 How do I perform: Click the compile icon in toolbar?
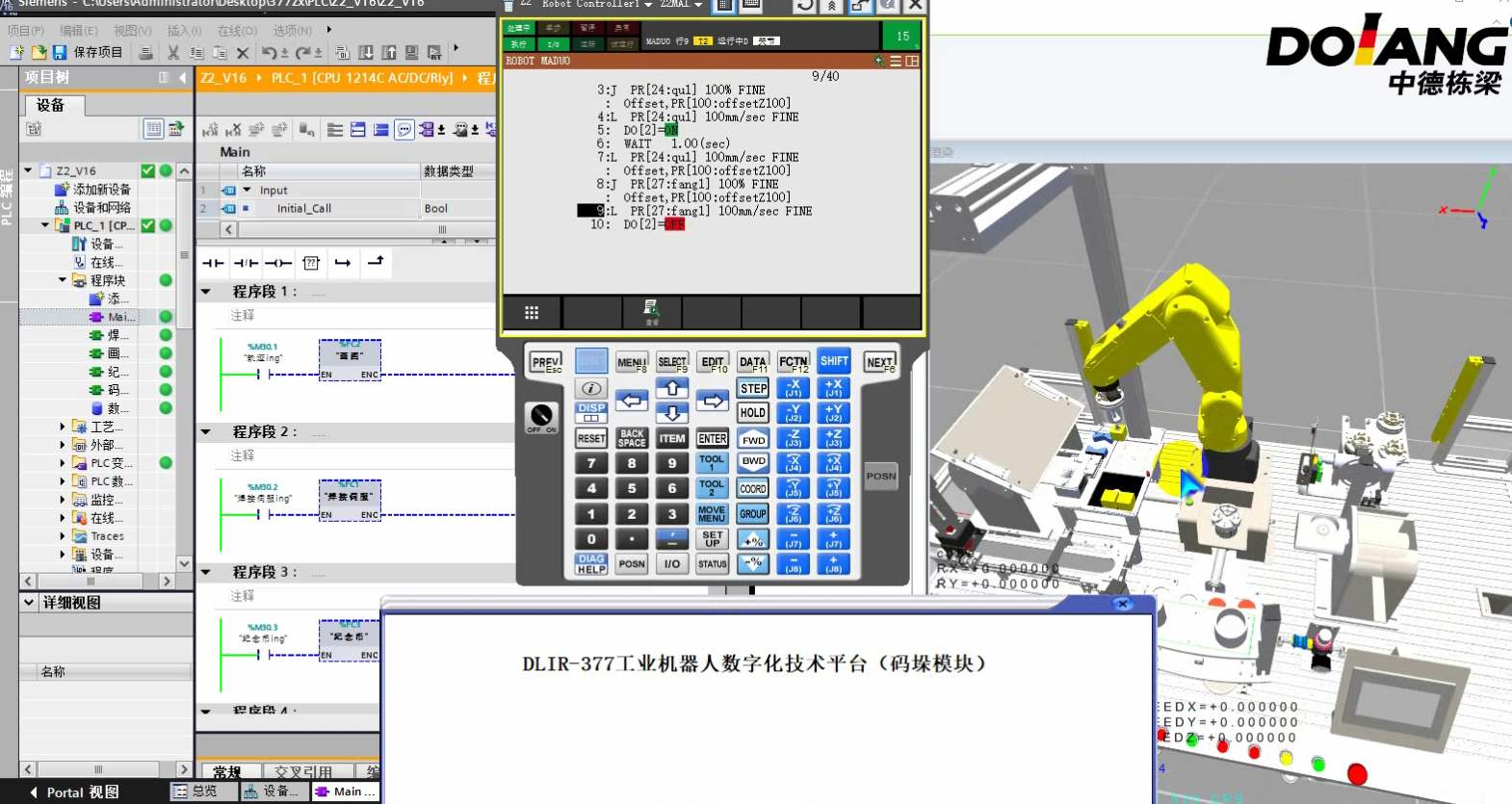342,52
